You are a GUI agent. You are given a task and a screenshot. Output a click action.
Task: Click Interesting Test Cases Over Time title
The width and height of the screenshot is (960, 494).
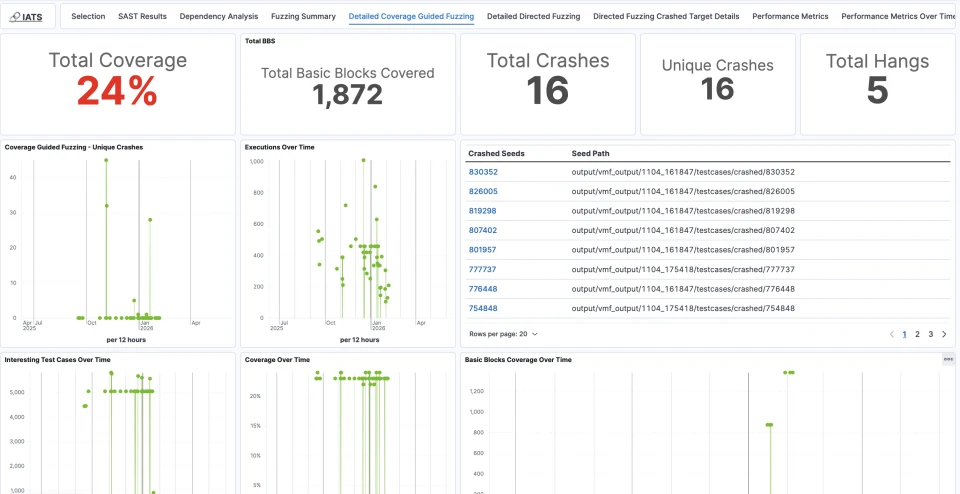pos(58,359)
